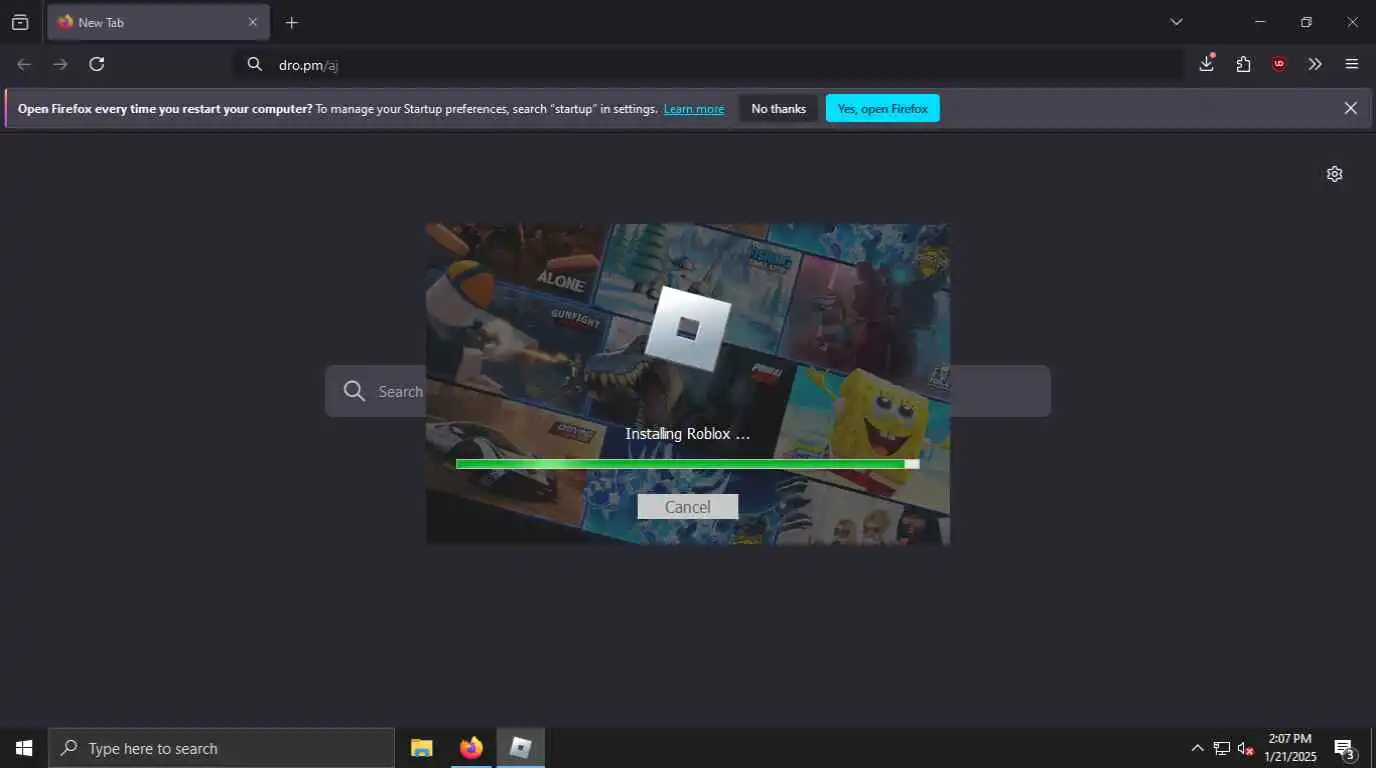This screenshot has width=1376, height=768.
Task: Open the Firefox application hamburger menu
Action: pos(1352,64)
